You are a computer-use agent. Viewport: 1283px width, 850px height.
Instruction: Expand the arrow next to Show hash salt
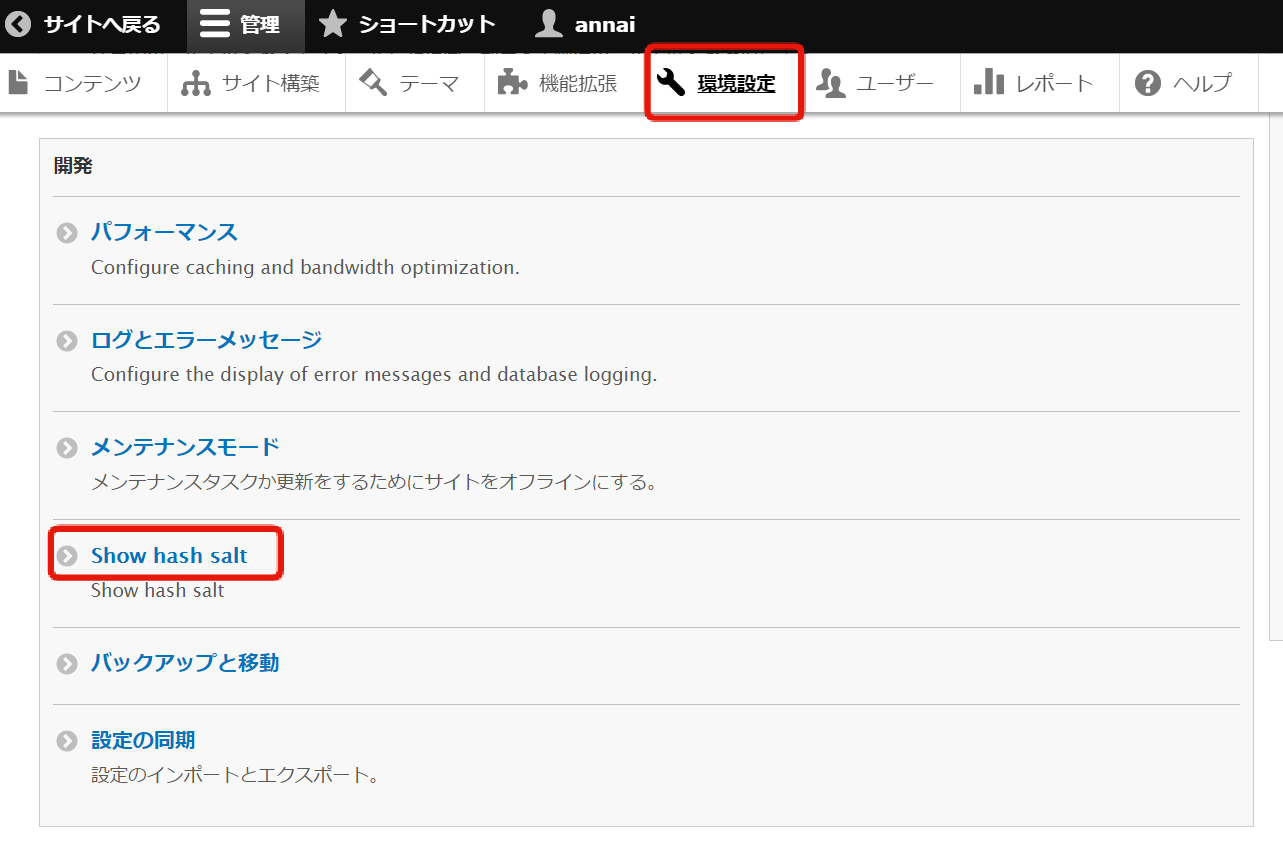(67, 555)
